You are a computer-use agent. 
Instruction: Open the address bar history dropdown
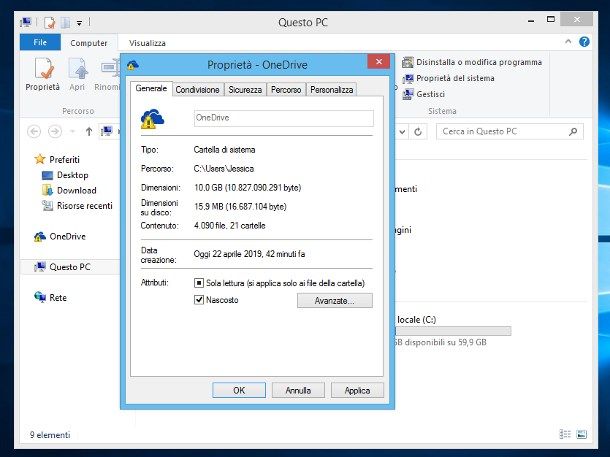click(403, 132)
